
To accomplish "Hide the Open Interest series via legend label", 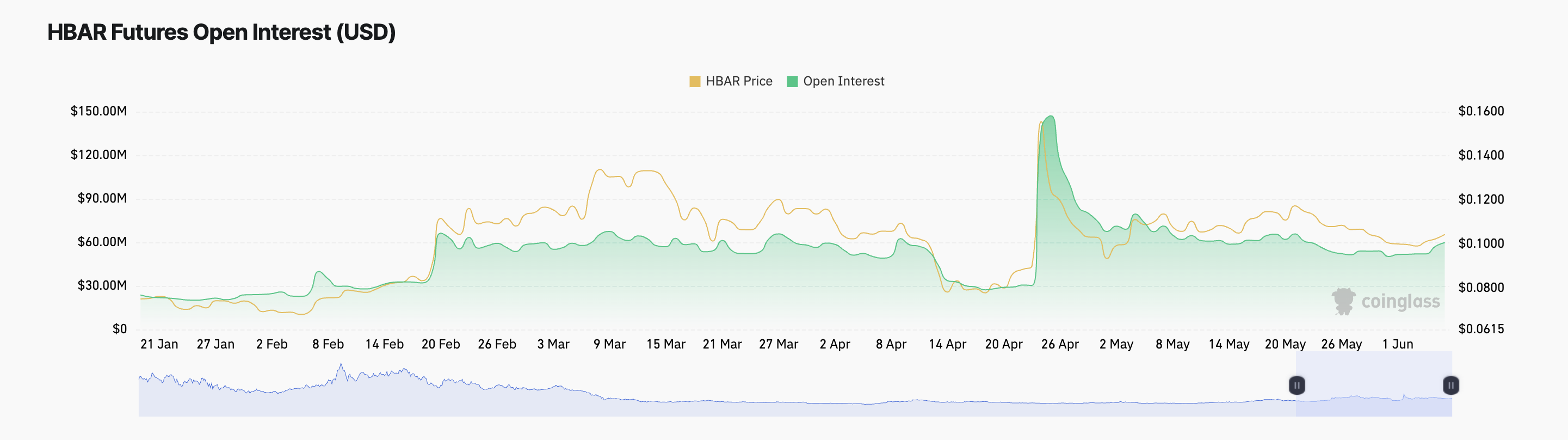I will coord(843,82).
